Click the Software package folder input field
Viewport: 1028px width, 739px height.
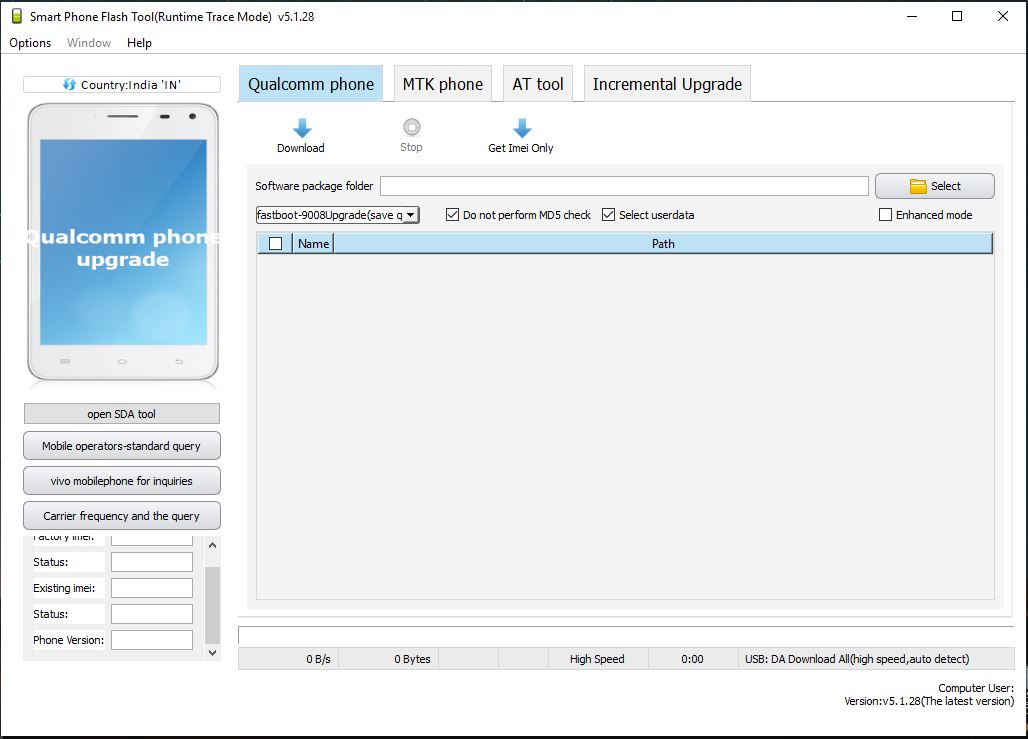click(x=624, y=186)
